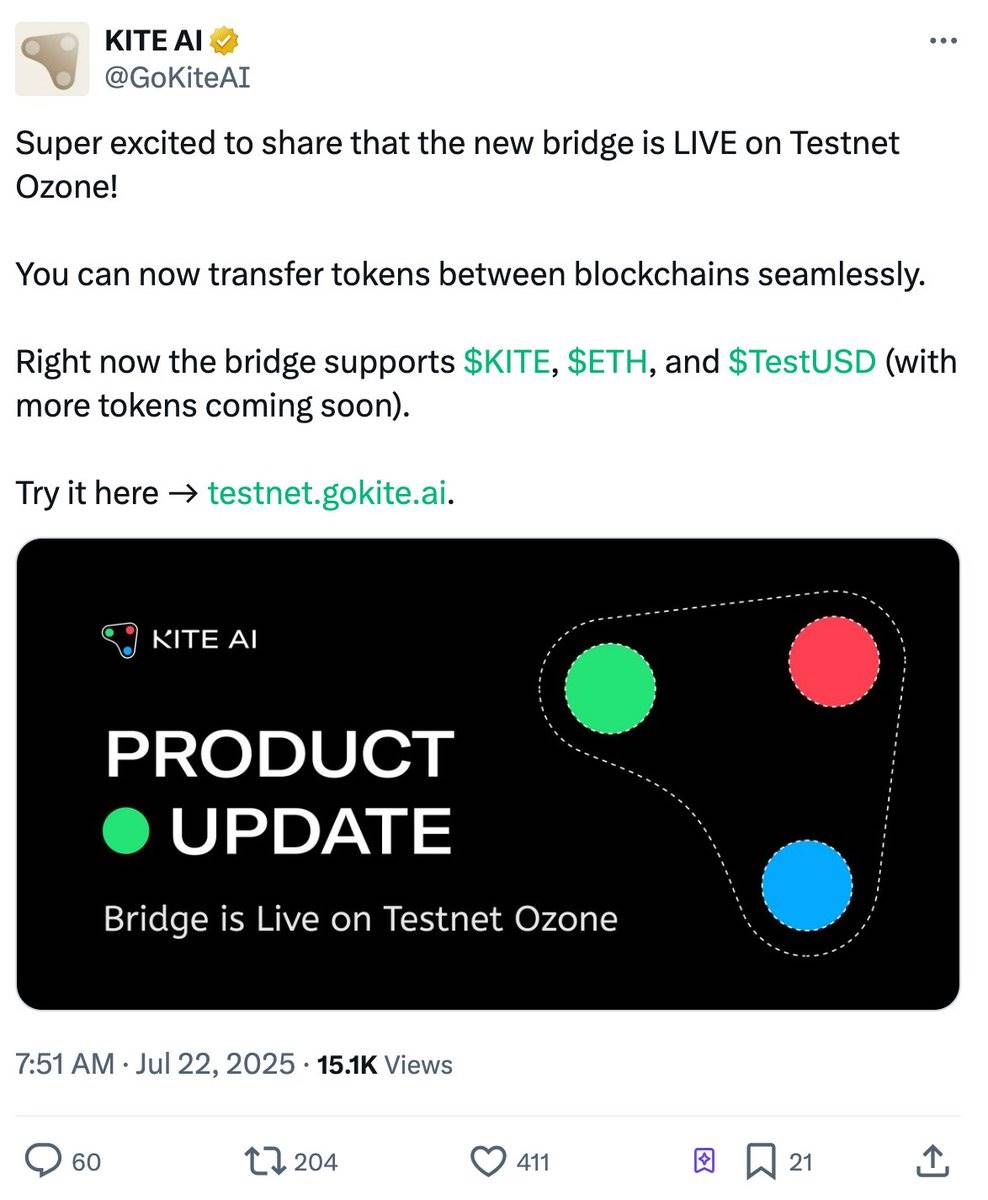Visit the testnet.gokite.ai link
This screenshot has height=1200, width=988.
[x=325, y=492]
